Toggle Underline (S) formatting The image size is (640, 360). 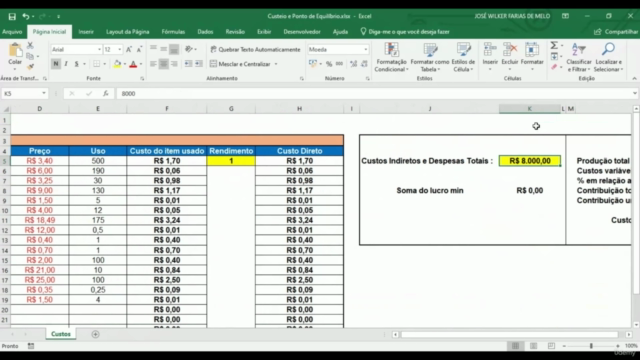[76, 64]
